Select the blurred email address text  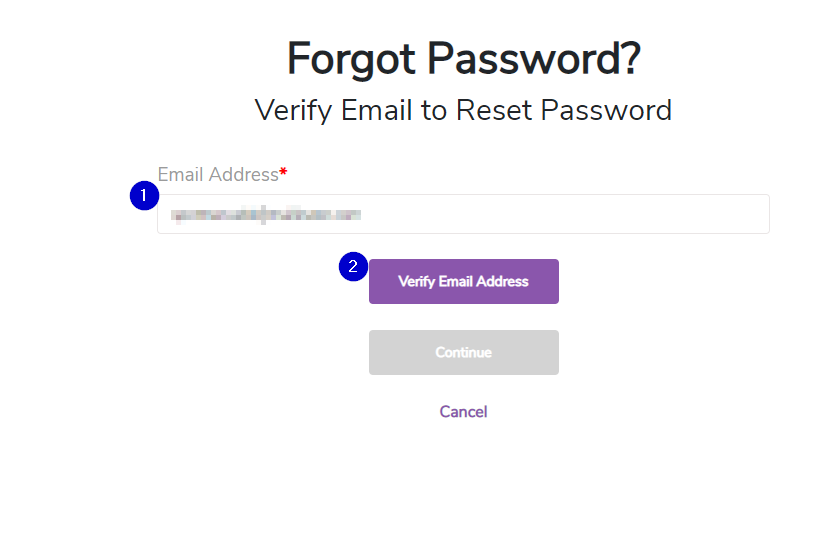pyautogui.click(x=265, y=214)
